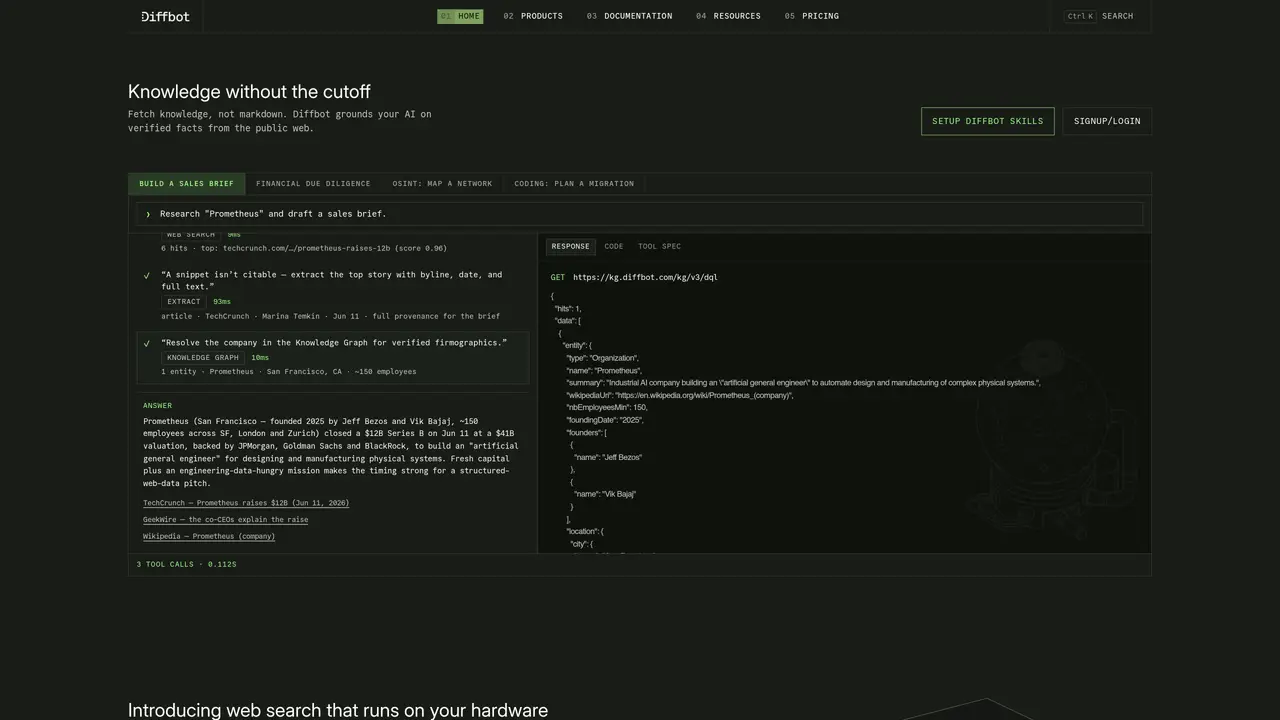1280x720 pixels.
Task: Click the "type": "Organization" JSON line
Action: coord(602,358)
